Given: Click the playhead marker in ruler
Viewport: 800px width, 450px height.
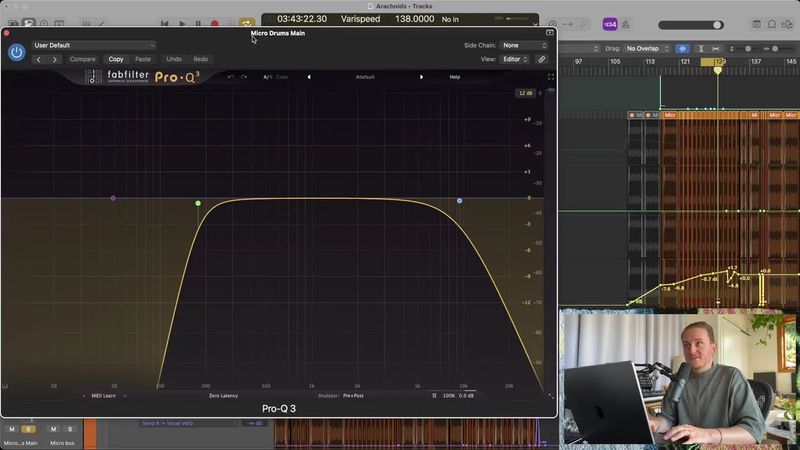Looking at the screenshot, I should pyautogui.click(x=718, y=70).
